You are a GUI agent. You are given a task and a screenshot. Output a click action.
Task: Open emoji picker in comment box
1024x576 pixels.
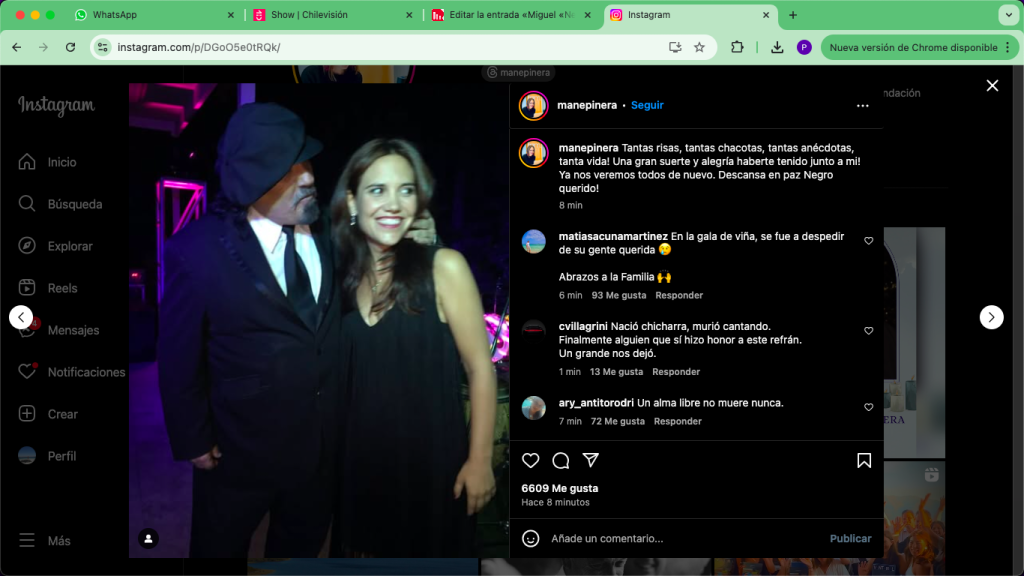pyautogui.click(x=530, y=538)
